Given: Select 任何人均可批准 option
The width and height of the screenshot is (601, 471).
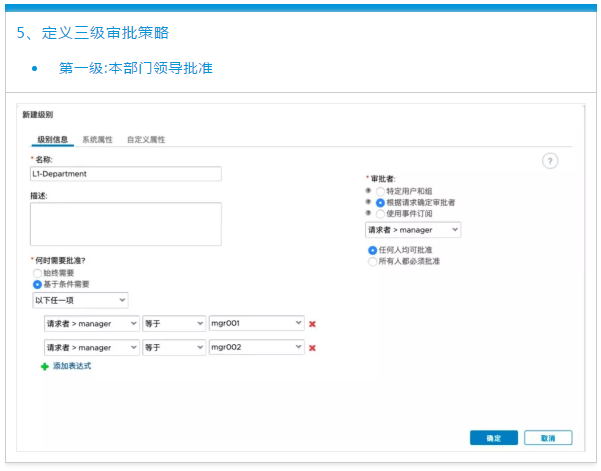Looking at the screenshot, I should click(x=373, y=250).
